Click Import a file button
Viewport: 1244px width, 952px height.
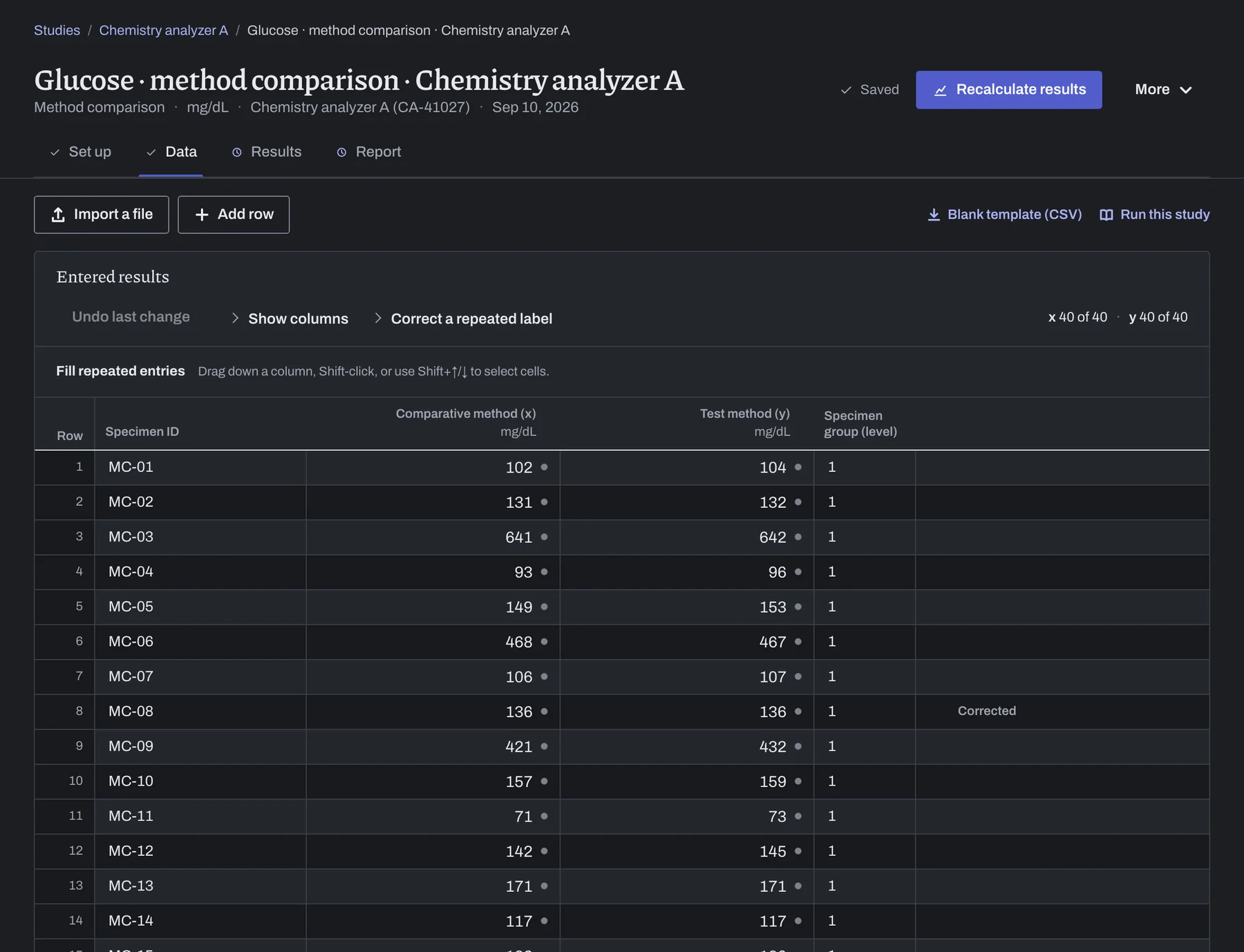point(102,215)
